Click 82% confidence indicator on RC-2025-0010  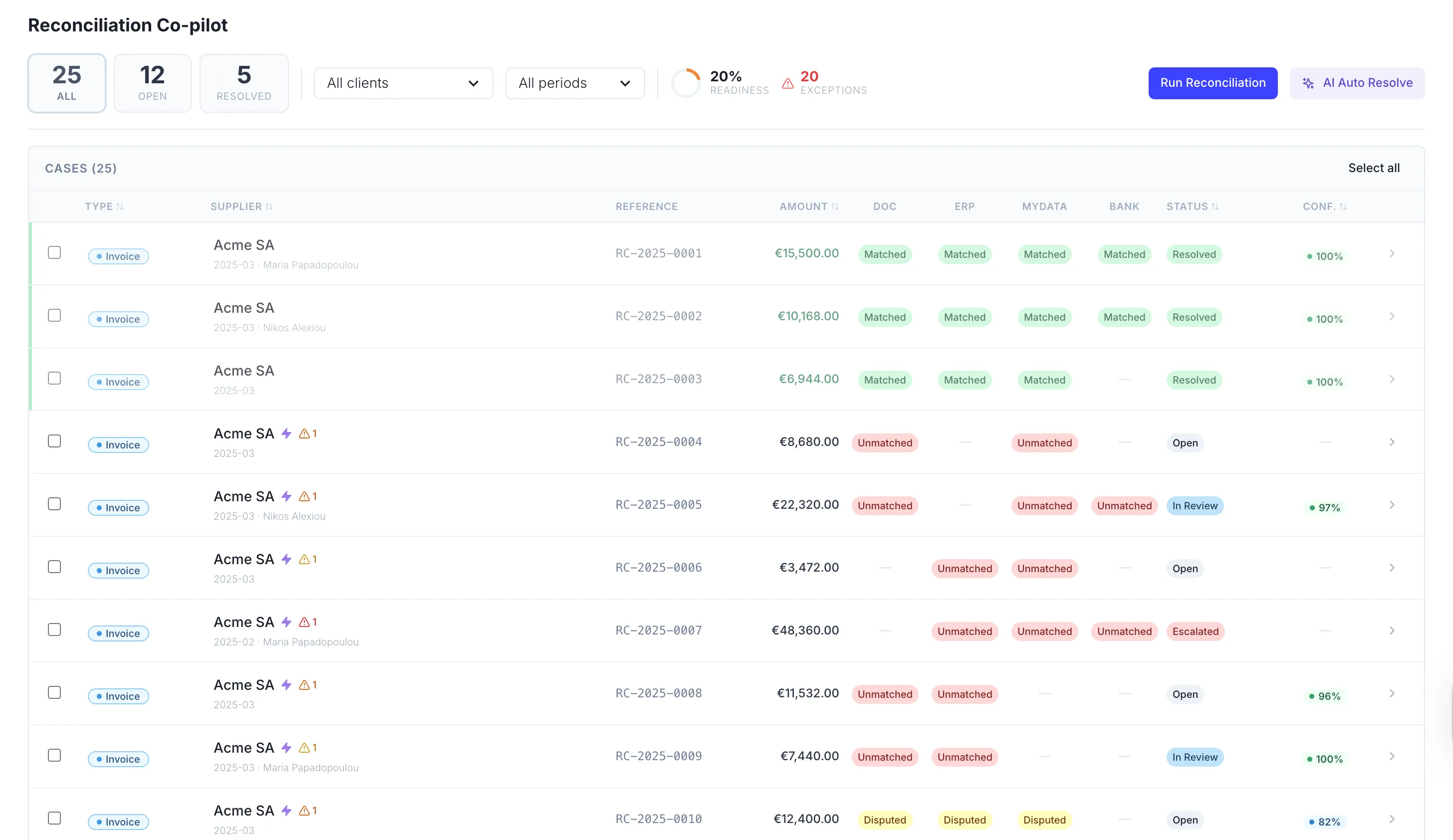(x=1324, y=822)
